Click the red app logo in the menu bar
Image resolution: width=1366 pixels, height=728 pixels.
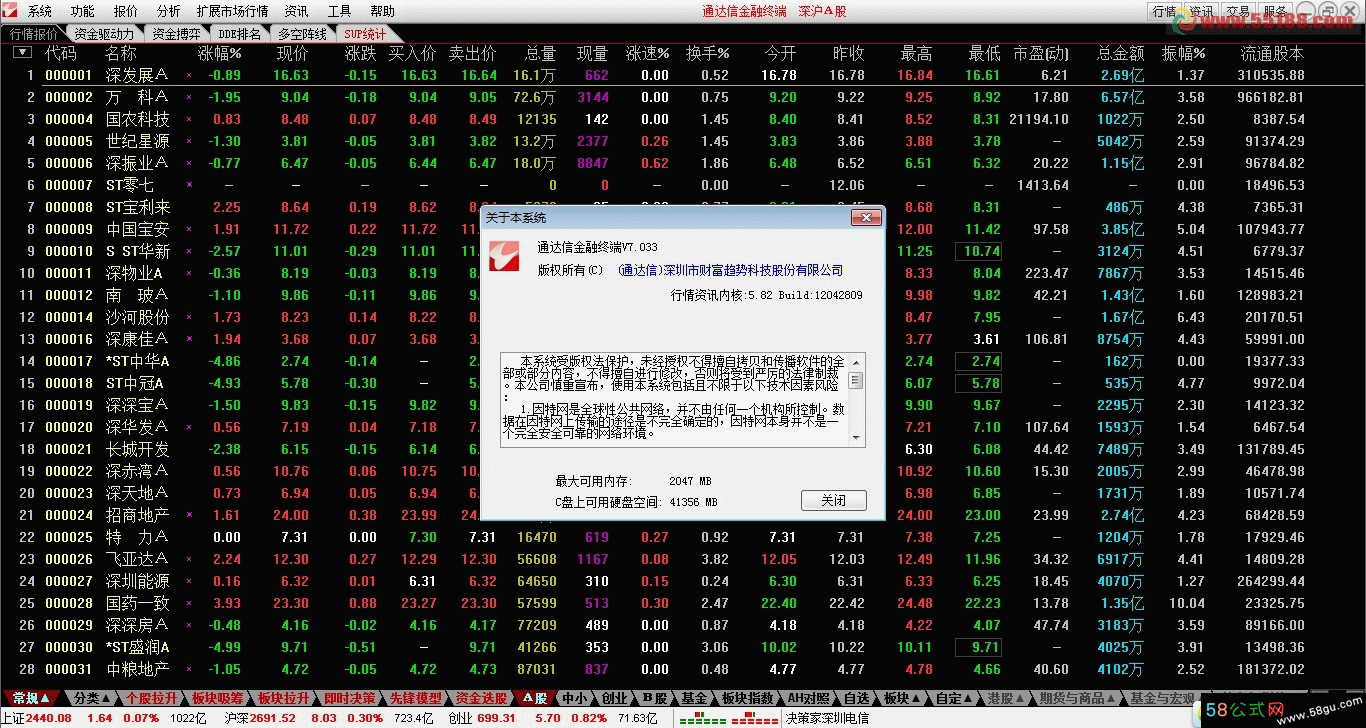coord(12,11)
